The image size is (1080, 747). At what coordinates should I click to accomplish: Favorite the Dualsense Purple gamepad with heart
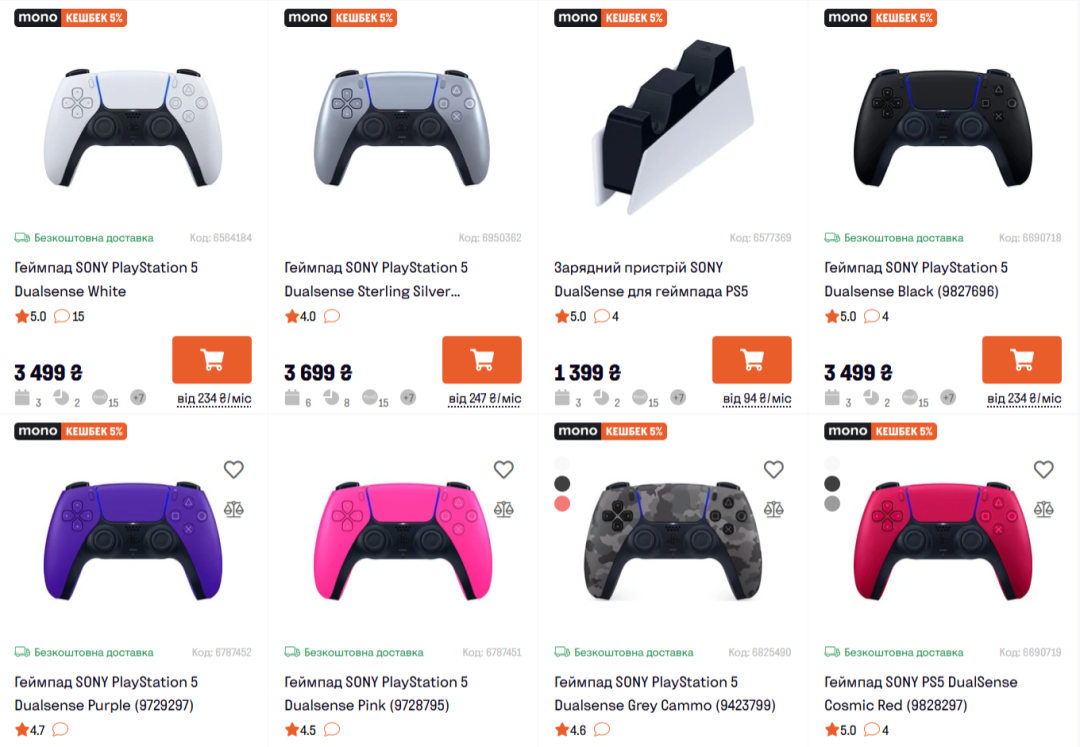click(234, 470)
